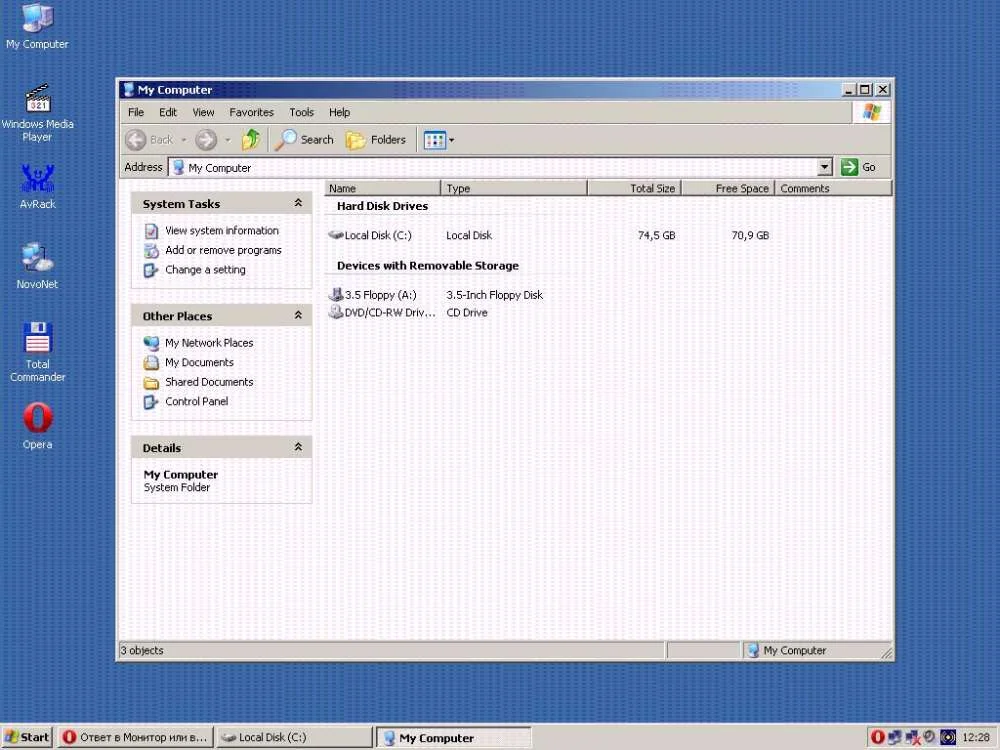Open the Views icon menu

439,140
